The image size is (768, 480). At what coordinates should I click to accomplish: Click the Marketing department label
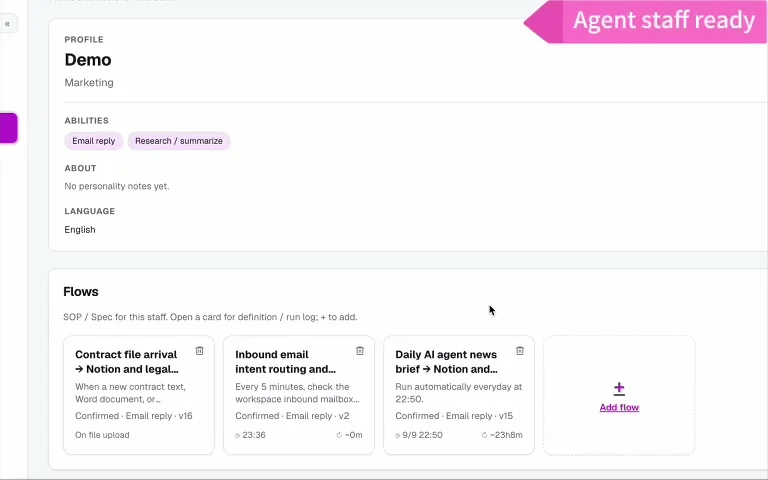click(x=89, y=83)
